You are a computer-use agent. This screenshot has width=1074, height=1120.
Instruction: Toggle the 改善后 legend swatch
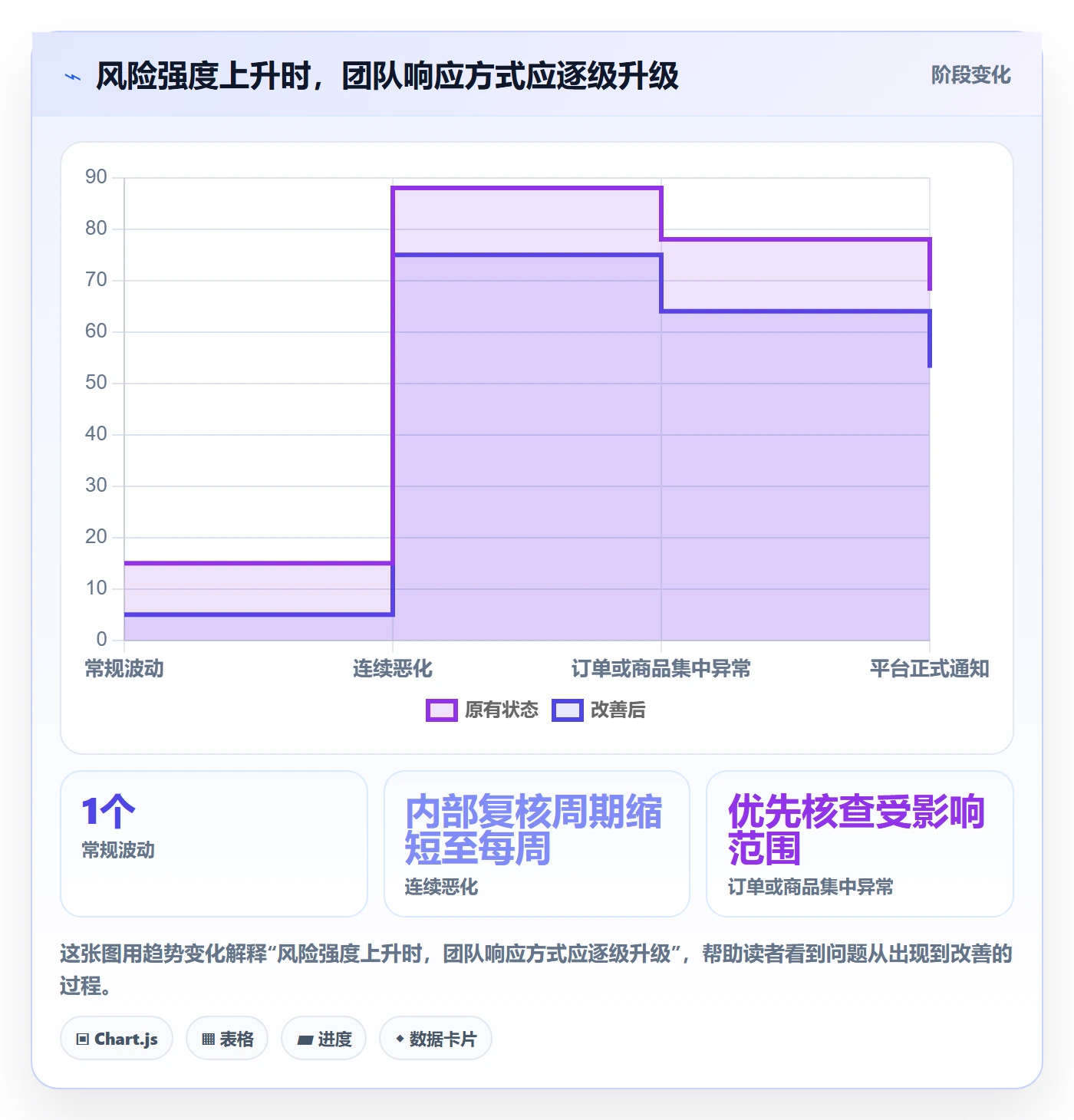point(568,710)
